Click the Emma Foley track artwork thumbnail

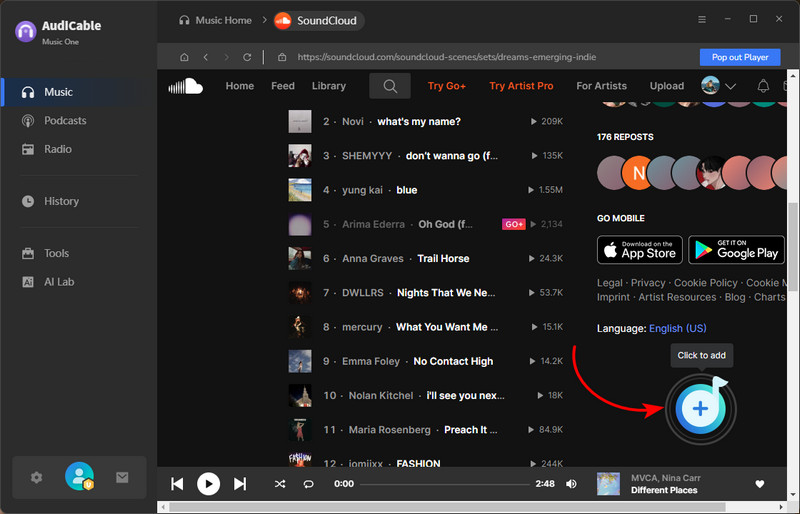tap(300, 361)
